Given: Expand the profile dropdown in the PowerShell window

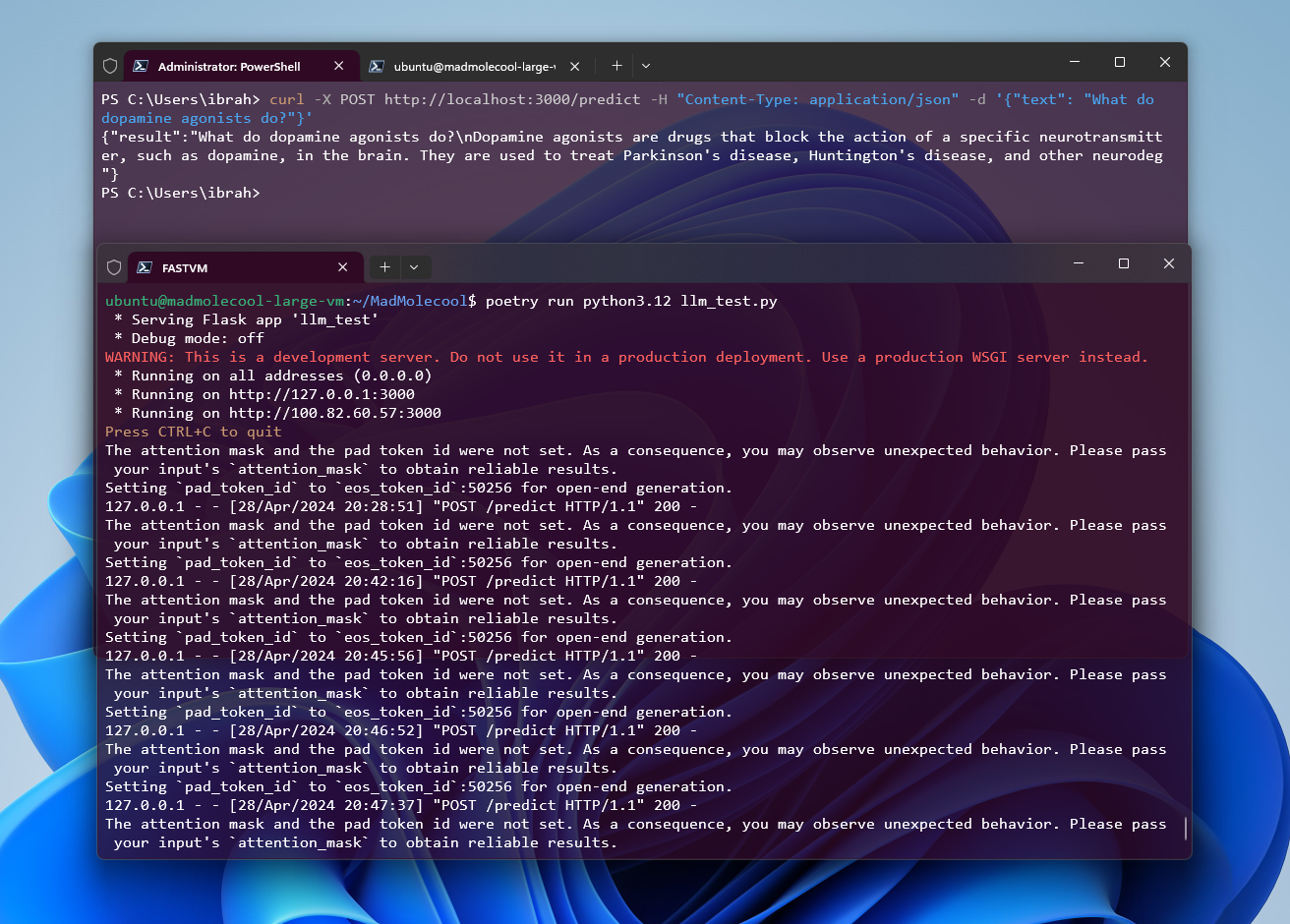Looking at the screenshot, I should click(x=646, y=66).
